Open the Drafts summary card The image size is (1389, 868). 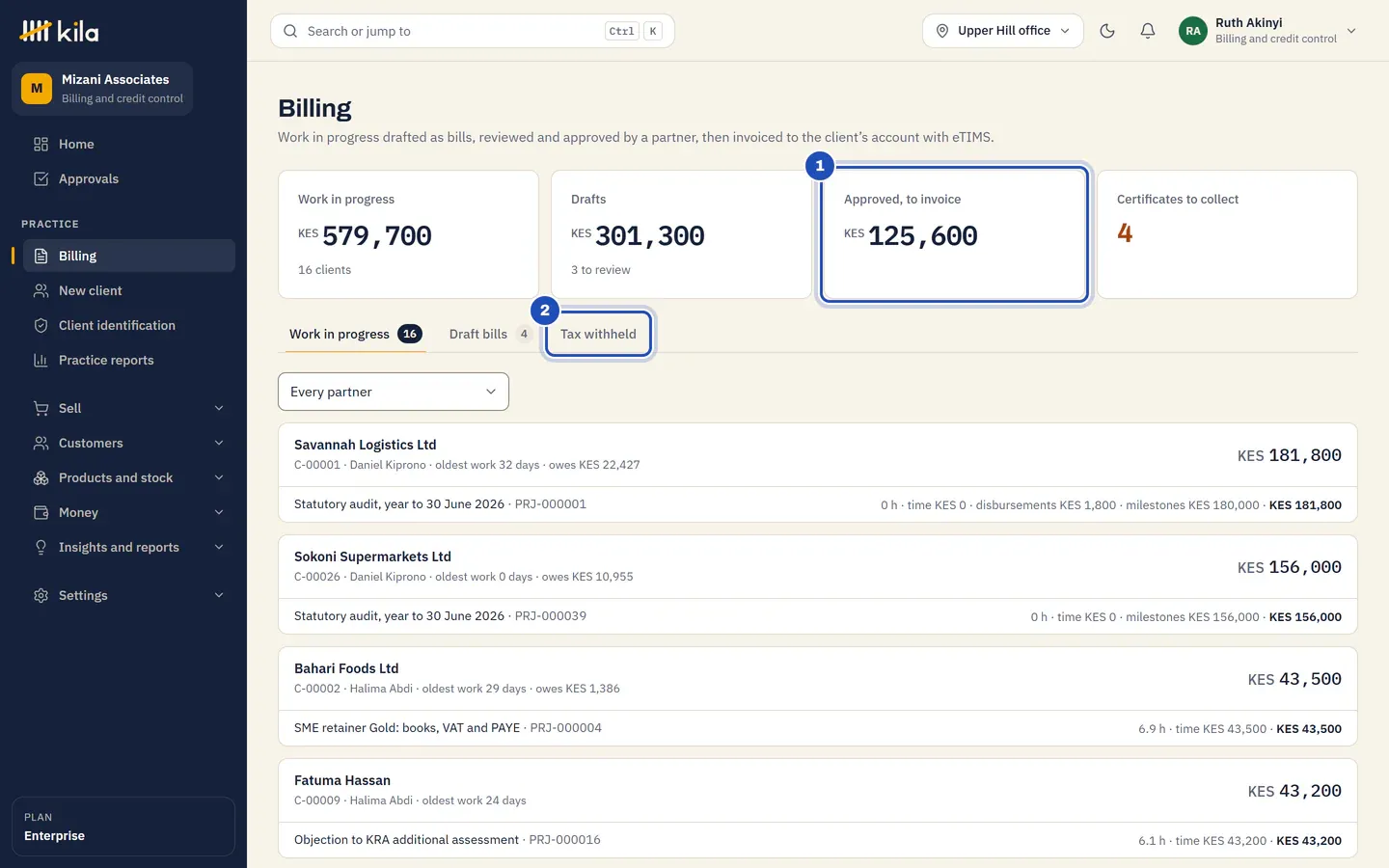681,234
